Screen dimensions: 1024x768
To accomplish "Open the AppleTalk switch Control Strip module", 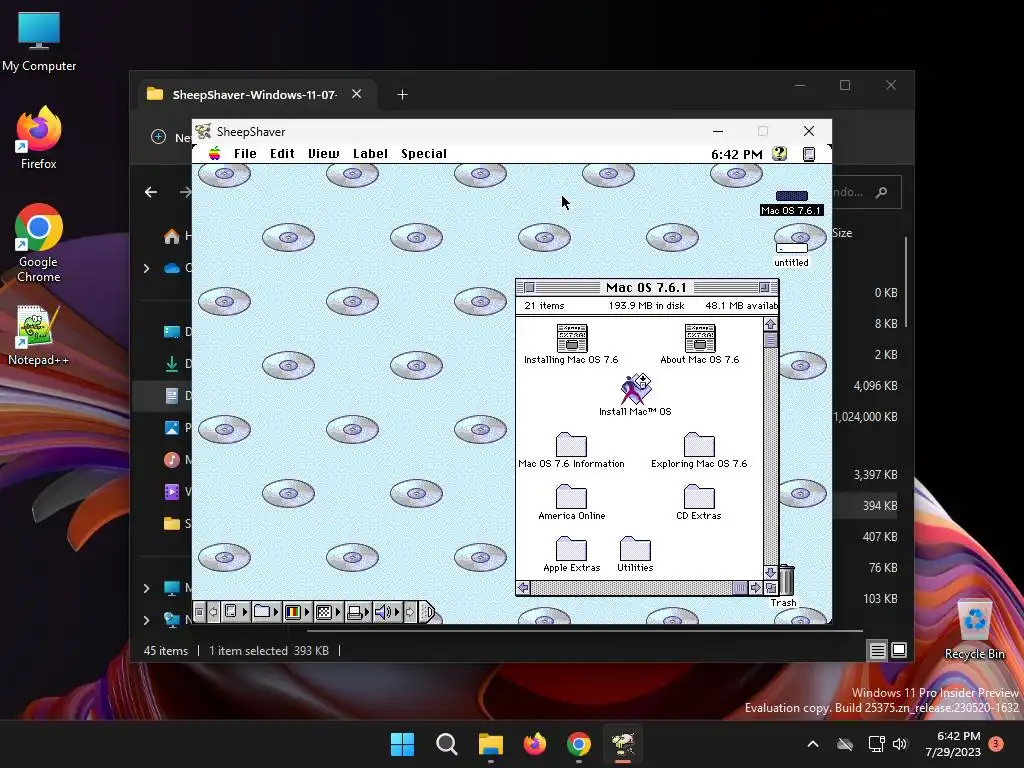I will point(236,612).
